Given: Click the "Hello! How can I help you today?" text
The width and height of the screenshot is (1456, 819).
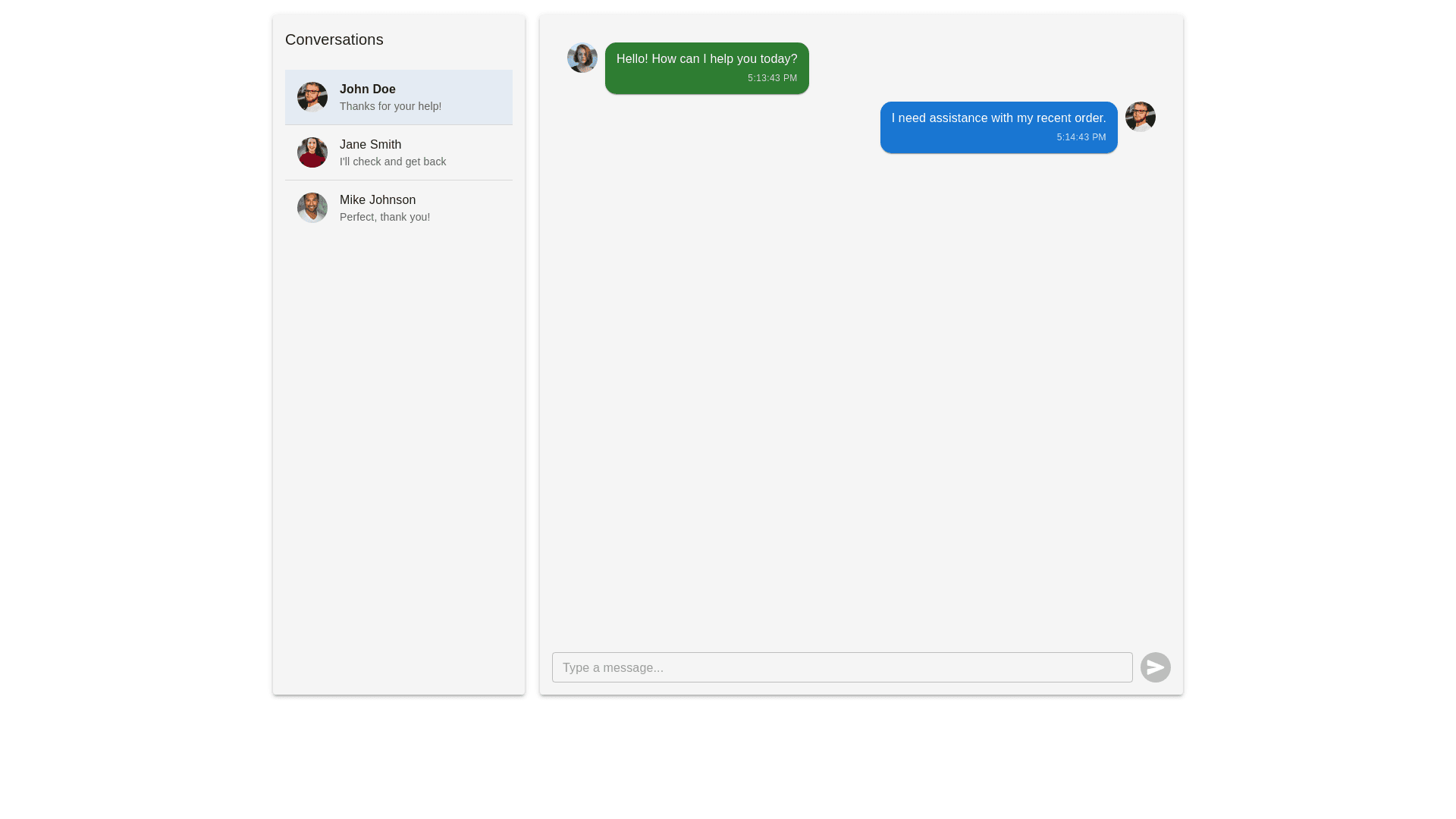Looking at the screenshot, I should 707,59.
